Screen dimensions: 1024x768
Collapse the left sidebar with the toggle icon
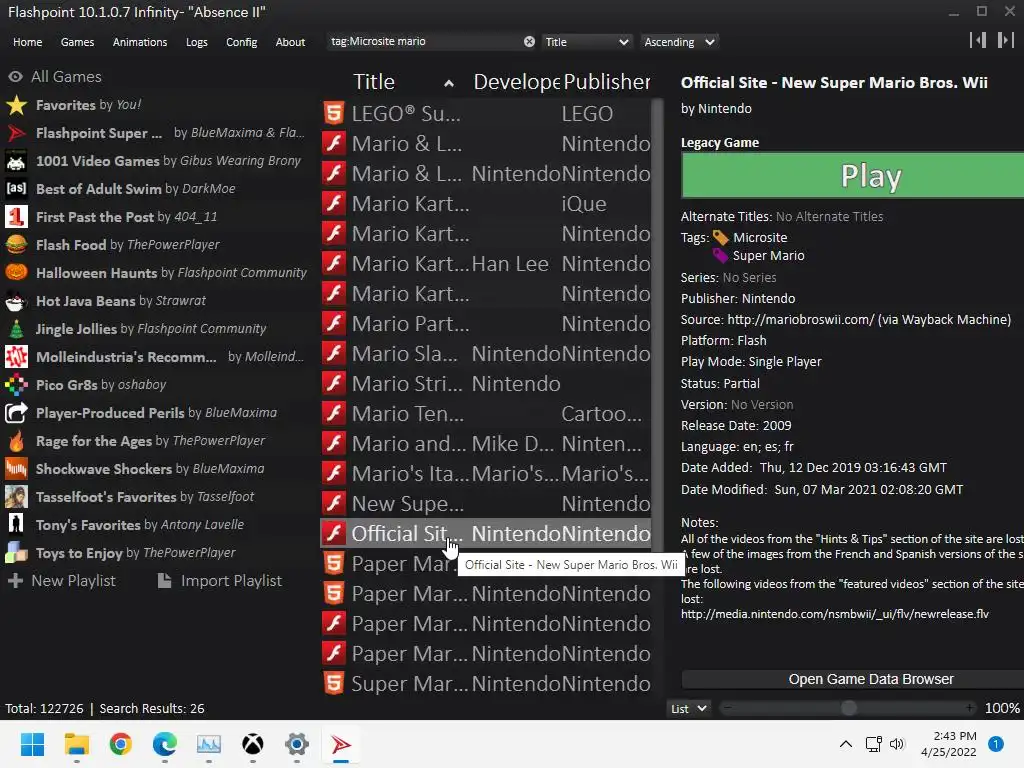point(978,40)
